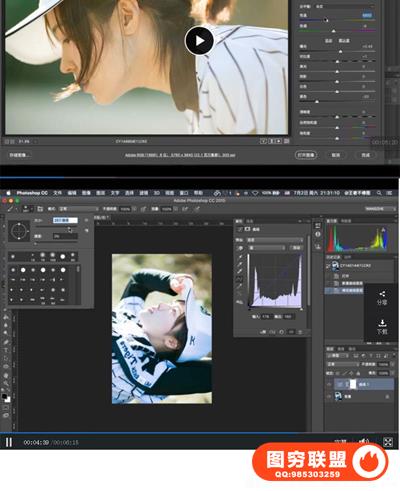
Task: Open Spotlight search in menu bar
Action: 379,193
